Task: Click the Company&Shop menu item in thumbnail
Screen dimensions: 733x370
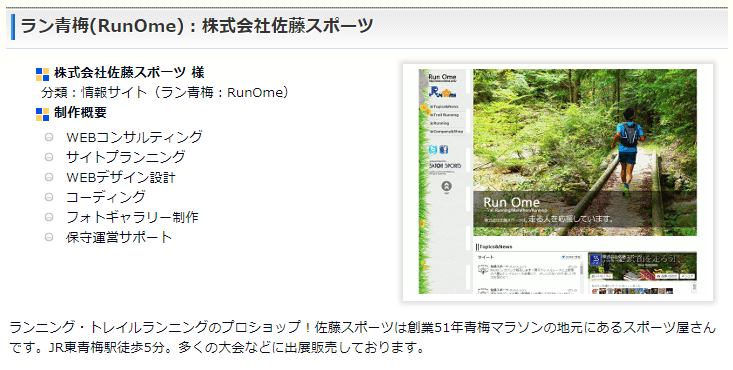Action: pos(446,131)
